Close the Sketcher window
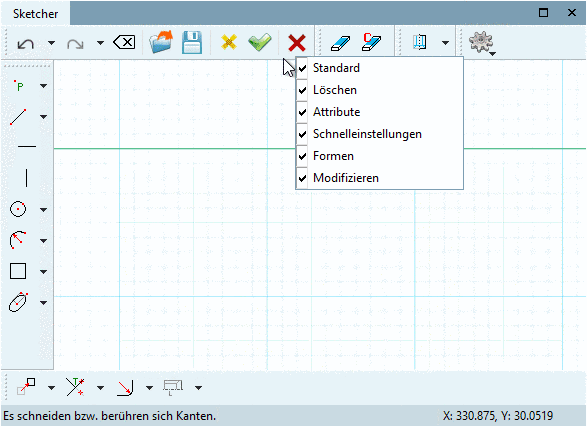The image size is (587, 426). click(x=572, y=13)
